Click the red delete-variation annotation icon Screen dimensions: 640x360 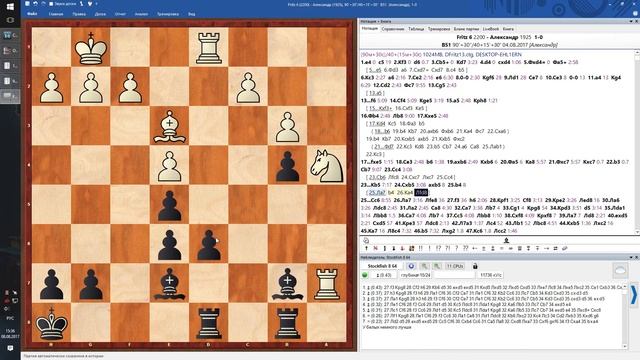click(x=376, y=248)
